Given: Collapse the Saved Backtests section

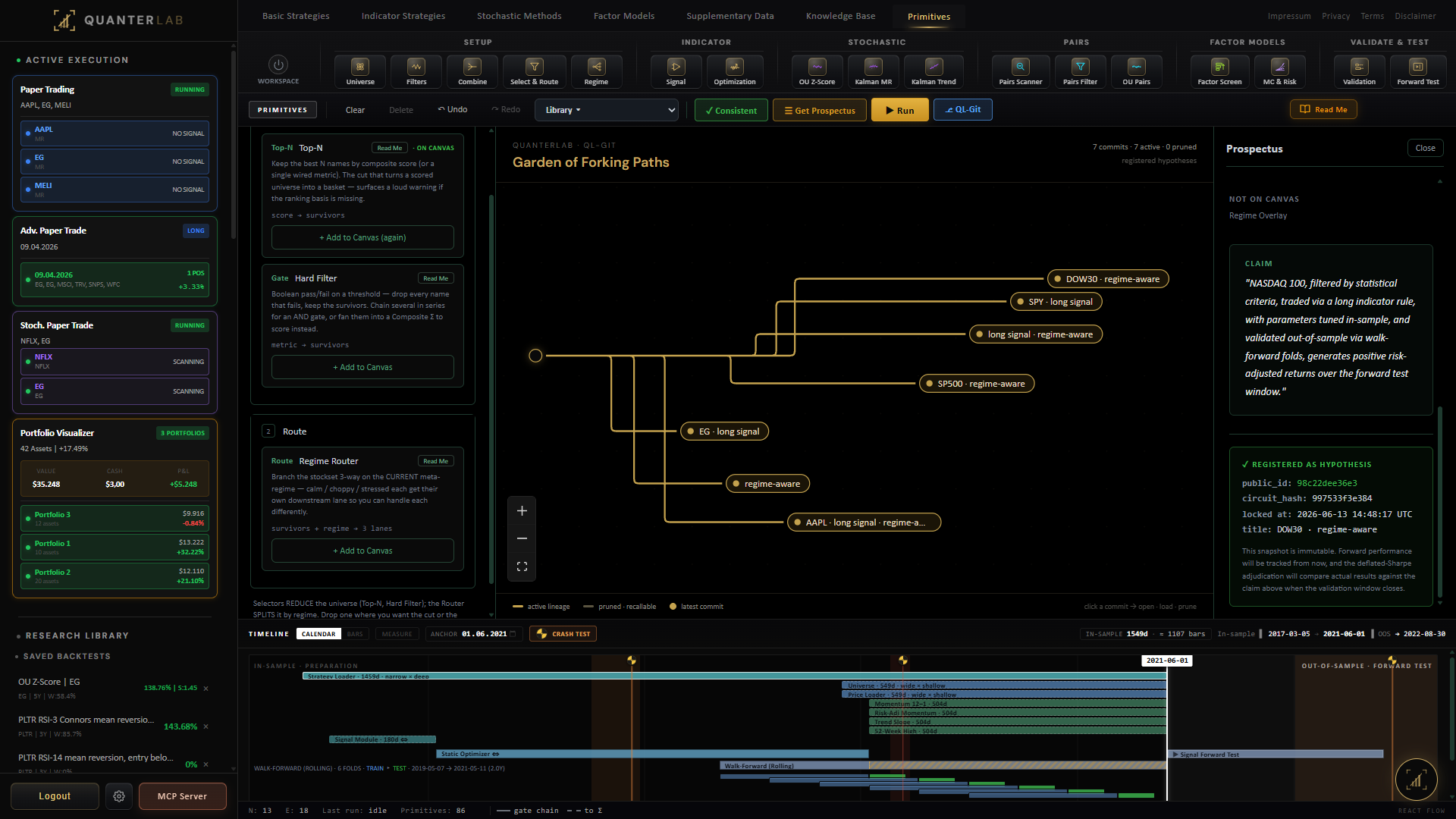Looking at the screenshot, I should [67, 657].
